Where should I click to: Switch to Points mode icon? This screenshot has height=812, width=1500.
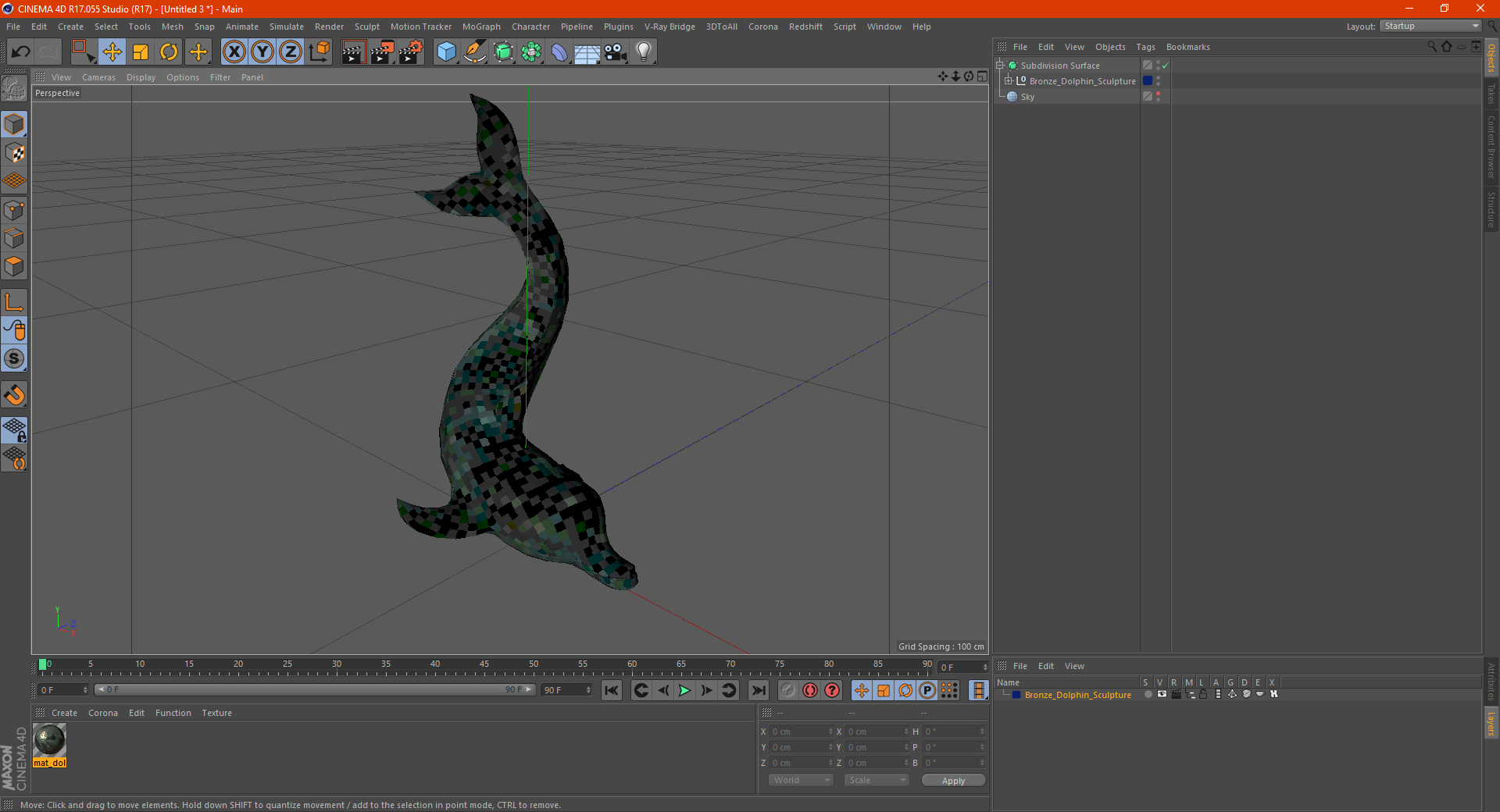[x=14, y=210]
